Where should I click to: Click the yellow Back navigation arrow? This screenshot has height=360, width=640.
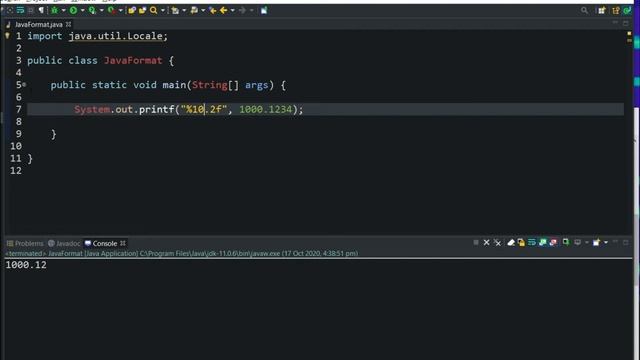pyautogui.click(x=223, y=10)
